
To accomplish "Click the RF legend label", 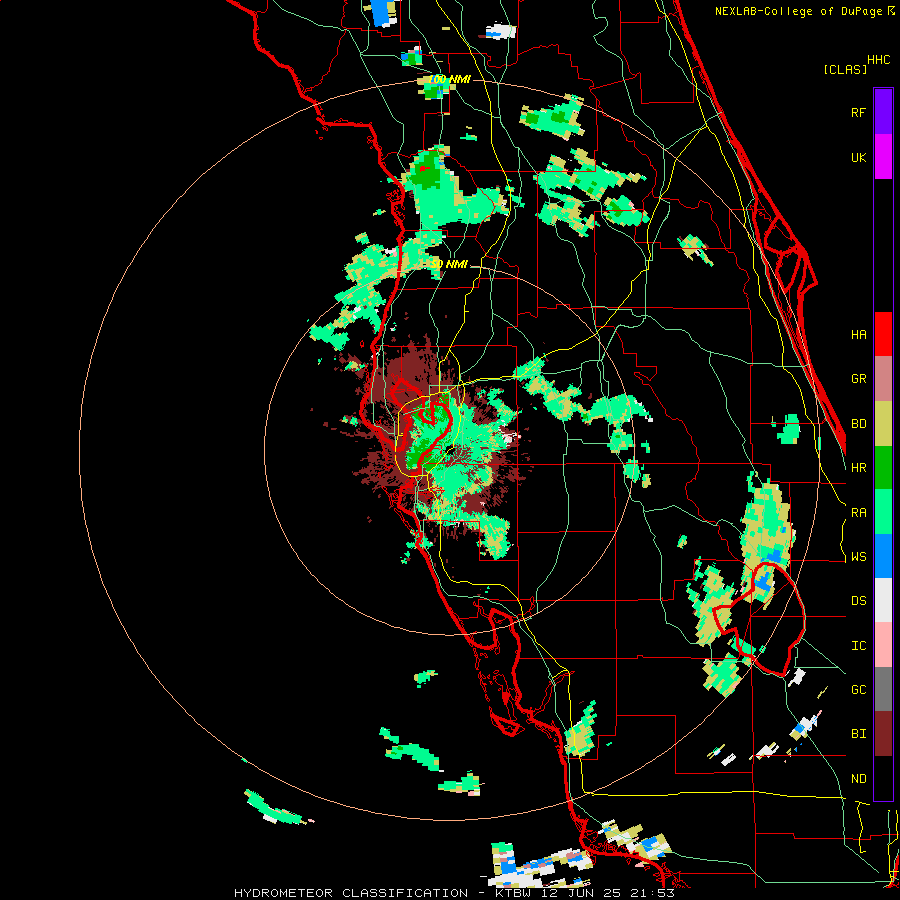I will click(858, 113).
